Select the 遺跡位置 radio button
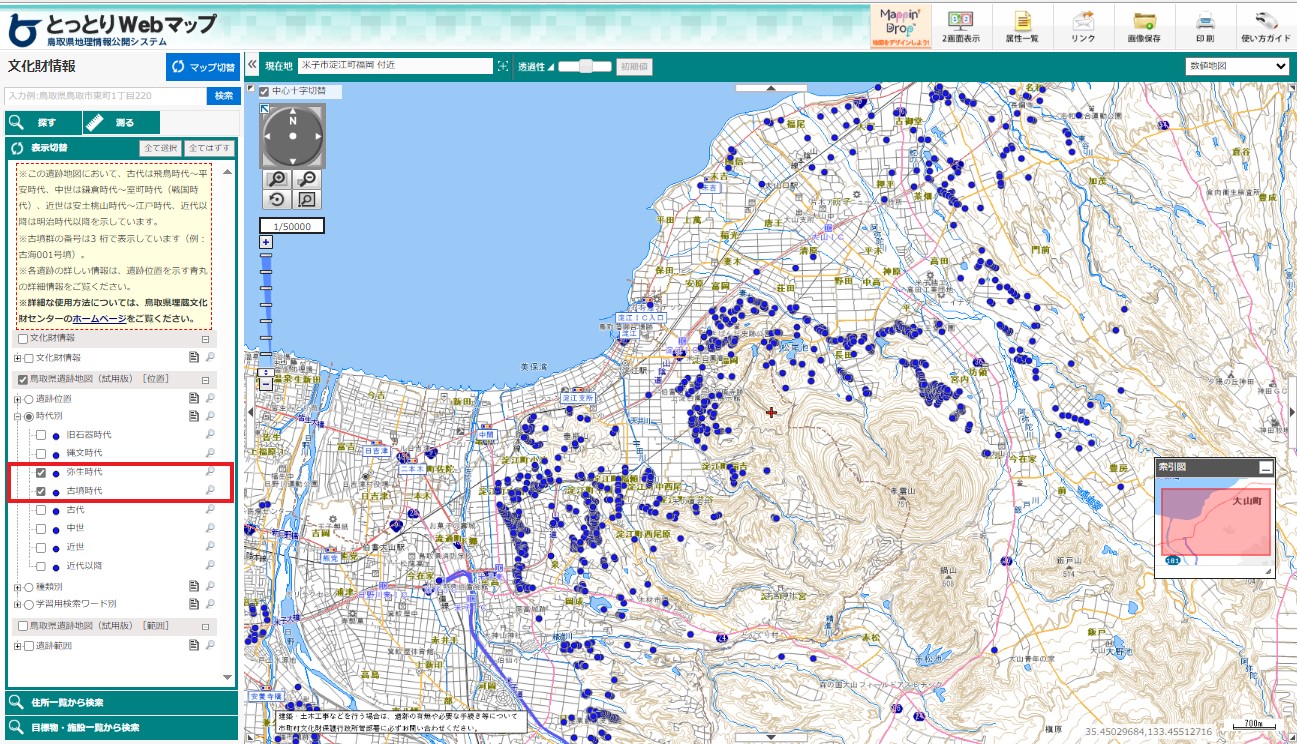Screen dimensions: 1297x744 coord(29,398)
